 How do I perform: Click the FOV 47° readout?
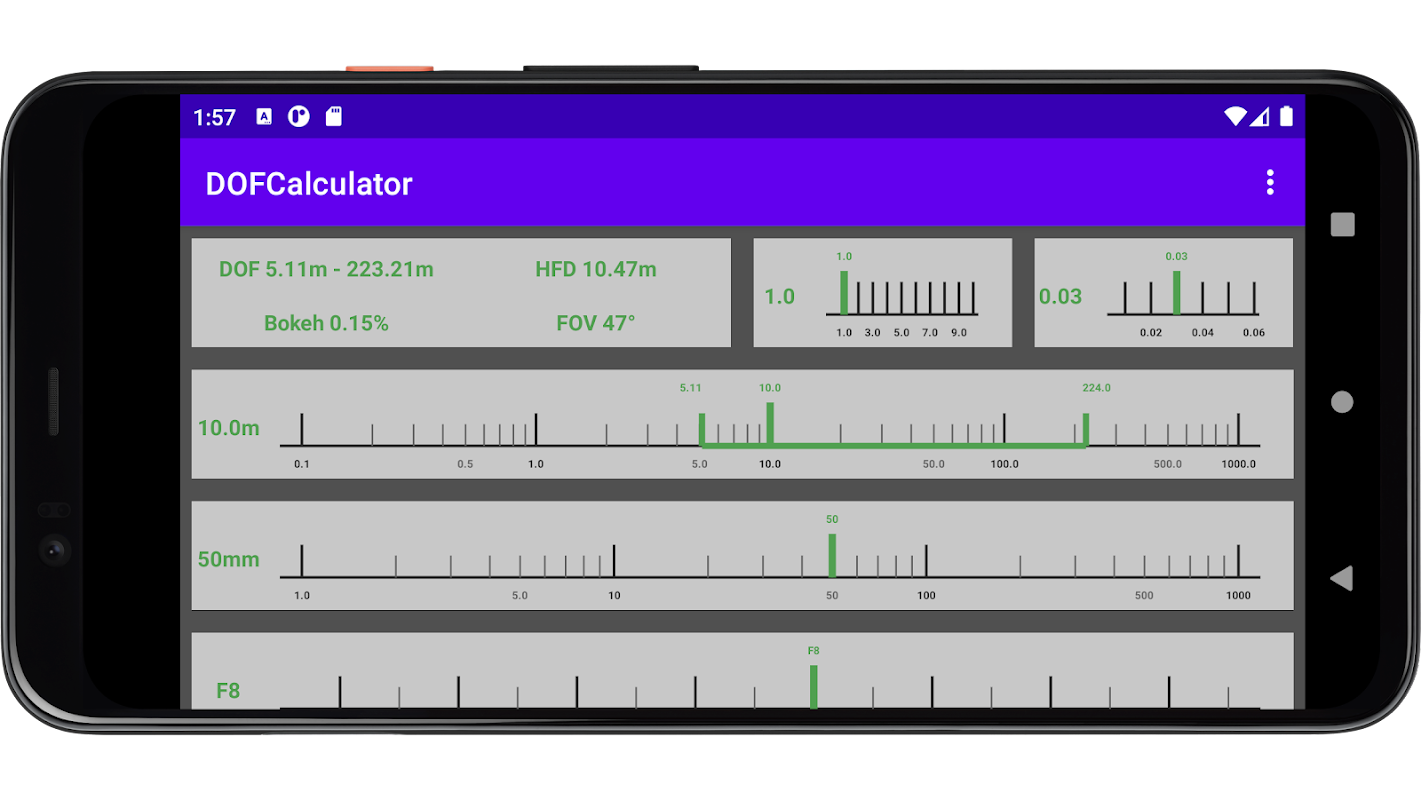pyautogui.click(x=596, y=323)
